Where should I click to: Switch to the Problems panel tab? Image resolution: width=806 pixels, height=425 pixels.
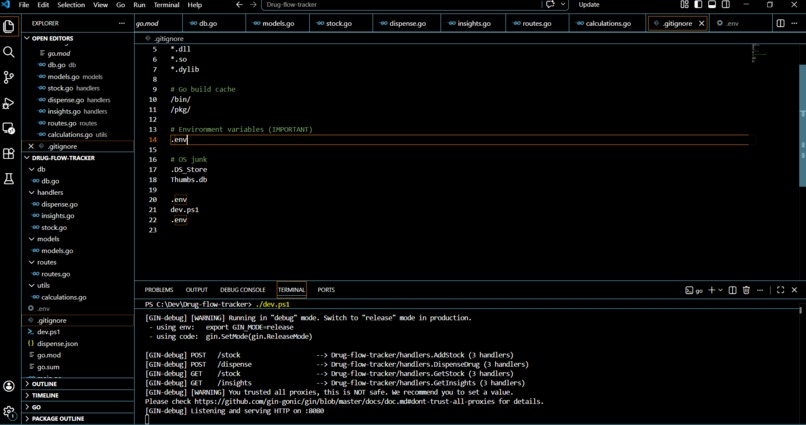[159, 290]
